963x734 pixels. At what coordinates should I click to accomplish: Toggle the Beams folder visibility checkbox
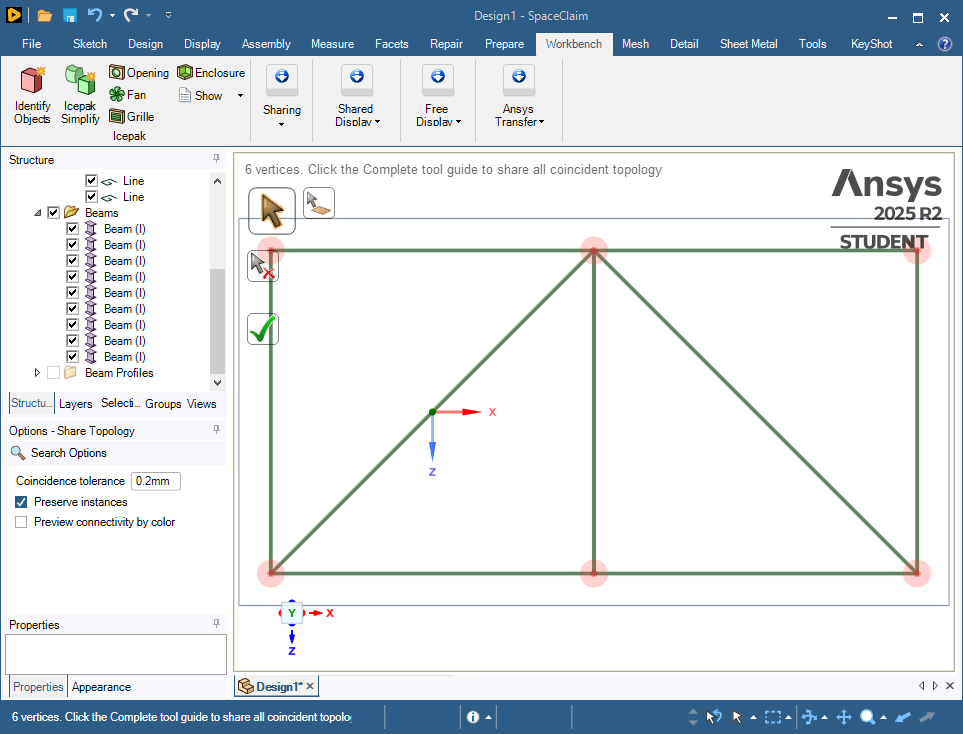pyautogui.click(x=54, y=213)
